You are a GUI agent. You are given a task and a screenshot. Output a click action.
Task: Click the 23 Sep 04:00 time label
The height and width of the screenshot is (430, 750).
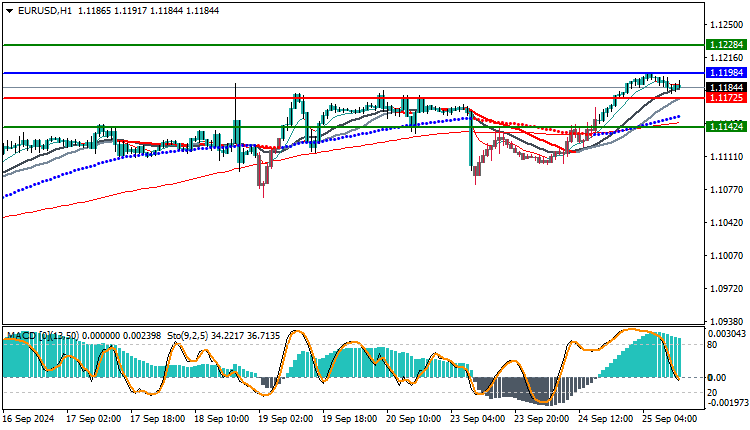coord(477,419)
